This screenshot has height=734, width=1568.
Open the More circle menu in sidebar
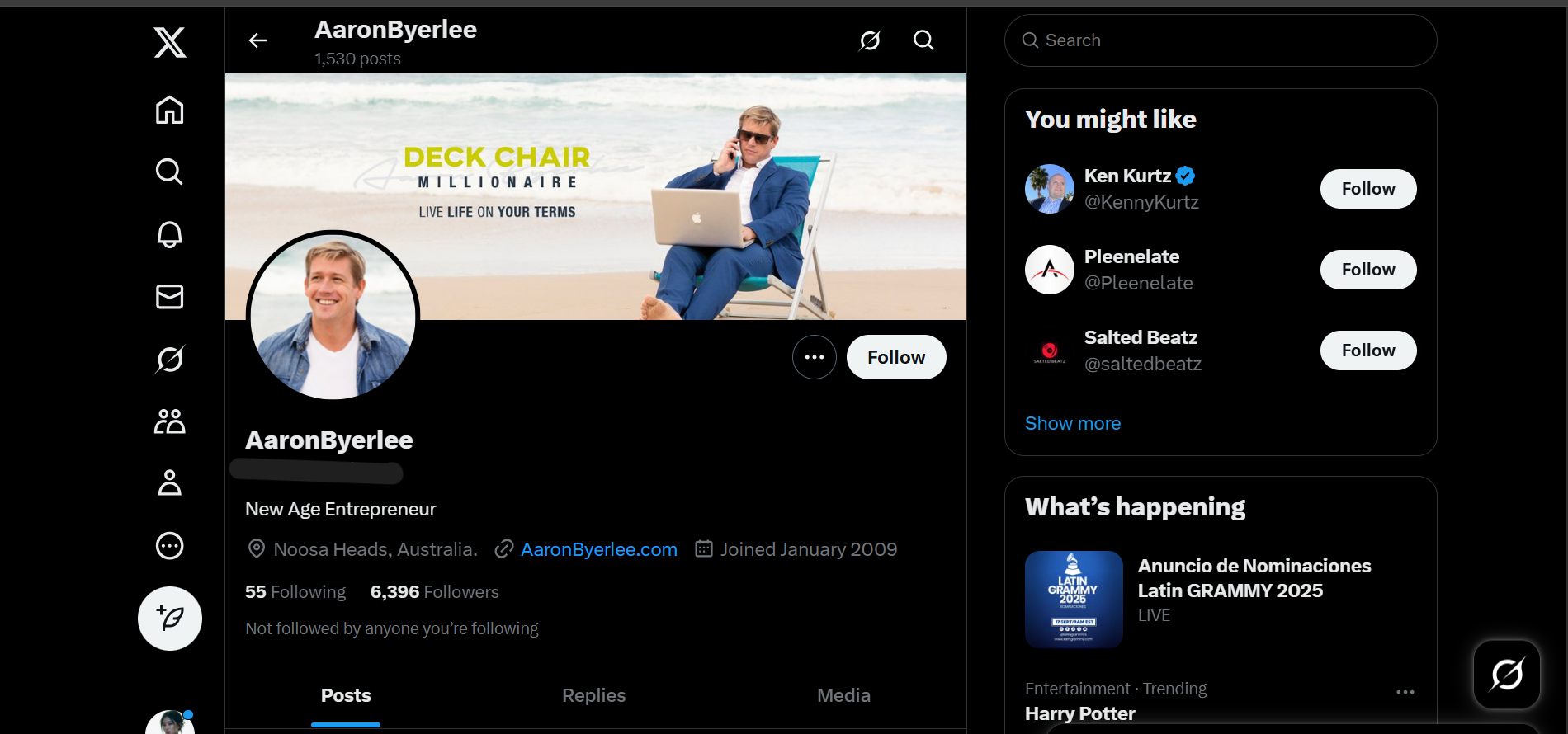point(170,546)
